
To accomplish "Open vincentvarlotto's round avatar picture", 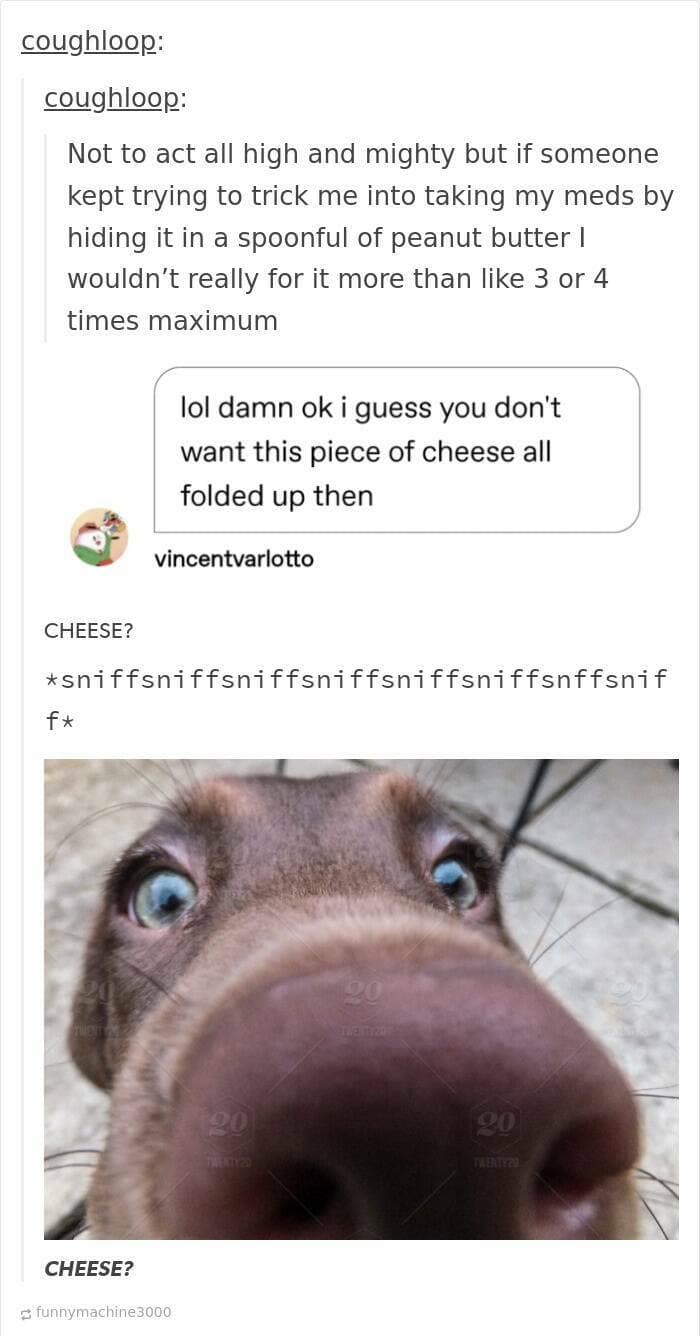I will pos(99,537).
